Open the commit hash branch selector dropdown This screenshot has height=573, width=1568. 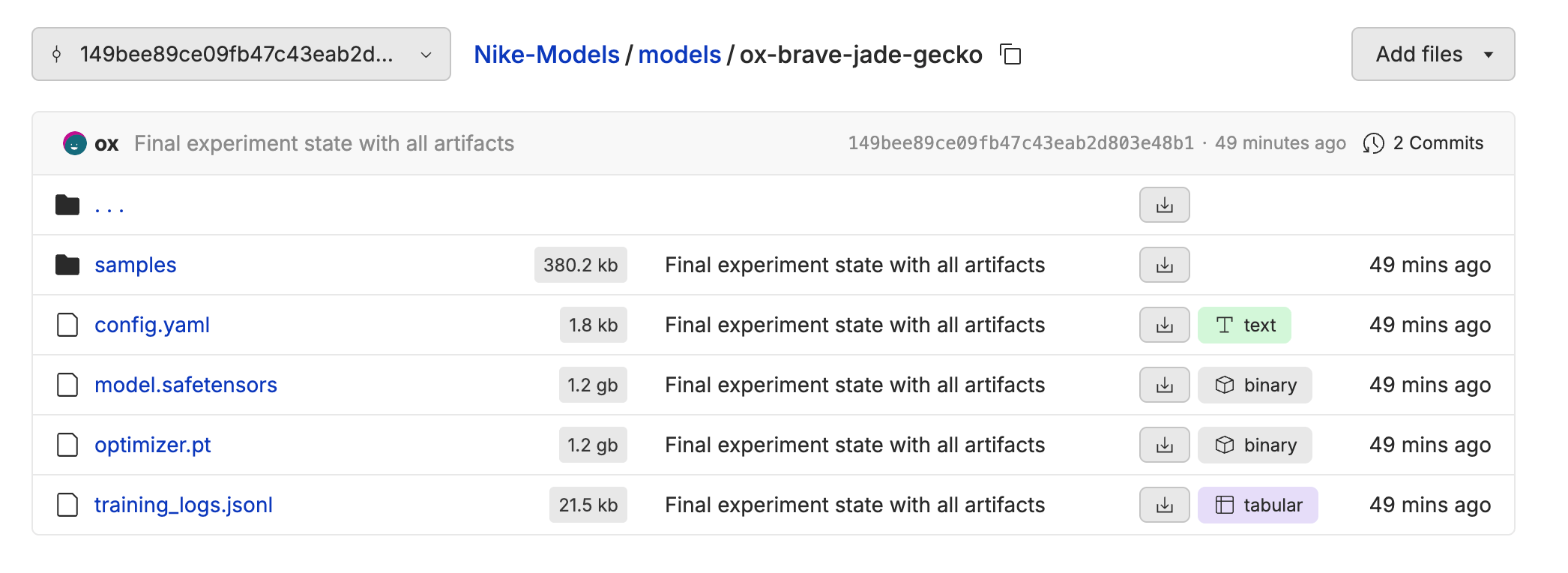pyautogui.click(x=241, y=54)
